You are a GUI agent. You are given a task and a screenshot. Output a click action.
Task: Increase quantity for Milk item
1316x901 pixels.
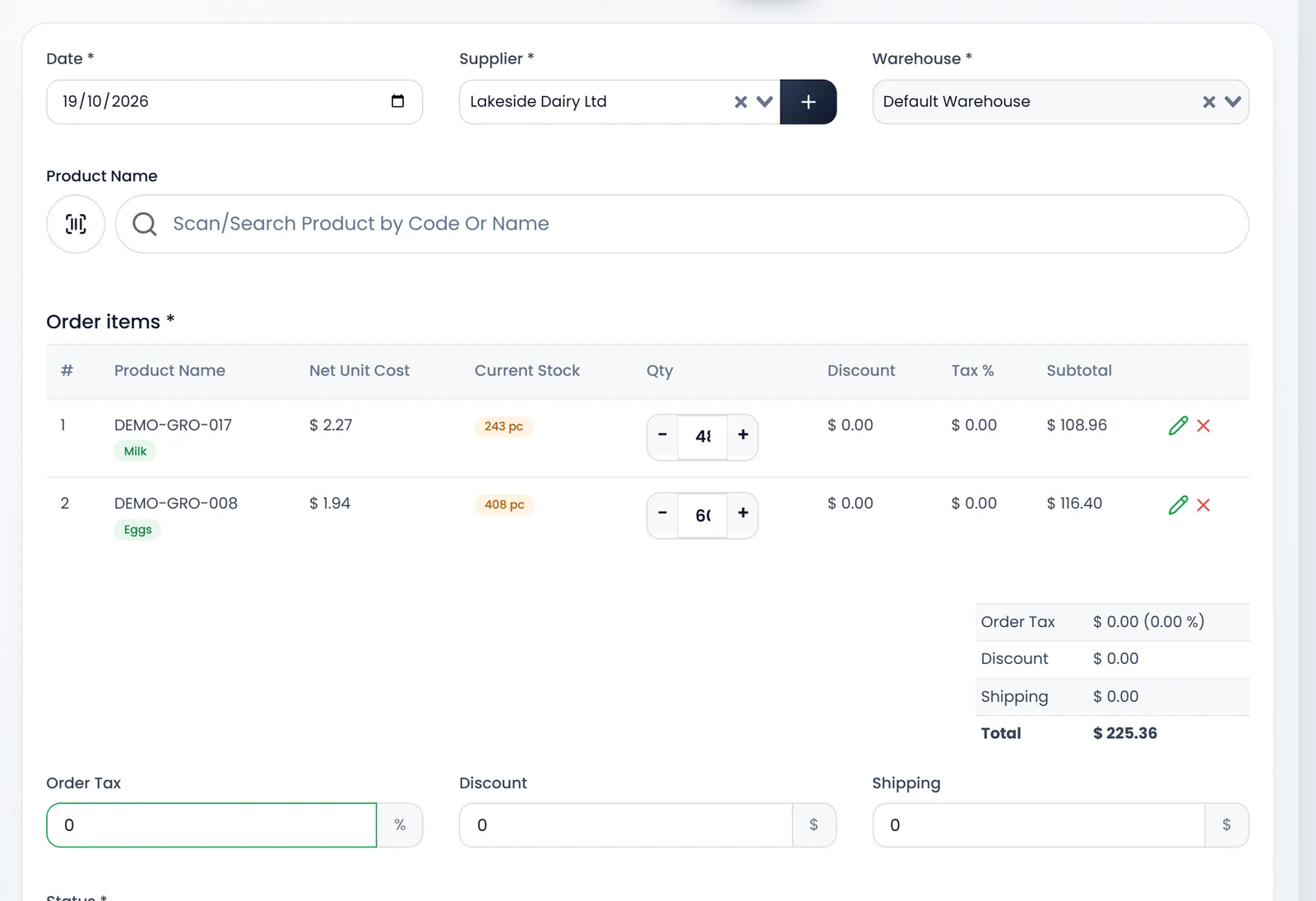[x=743, y=435]
